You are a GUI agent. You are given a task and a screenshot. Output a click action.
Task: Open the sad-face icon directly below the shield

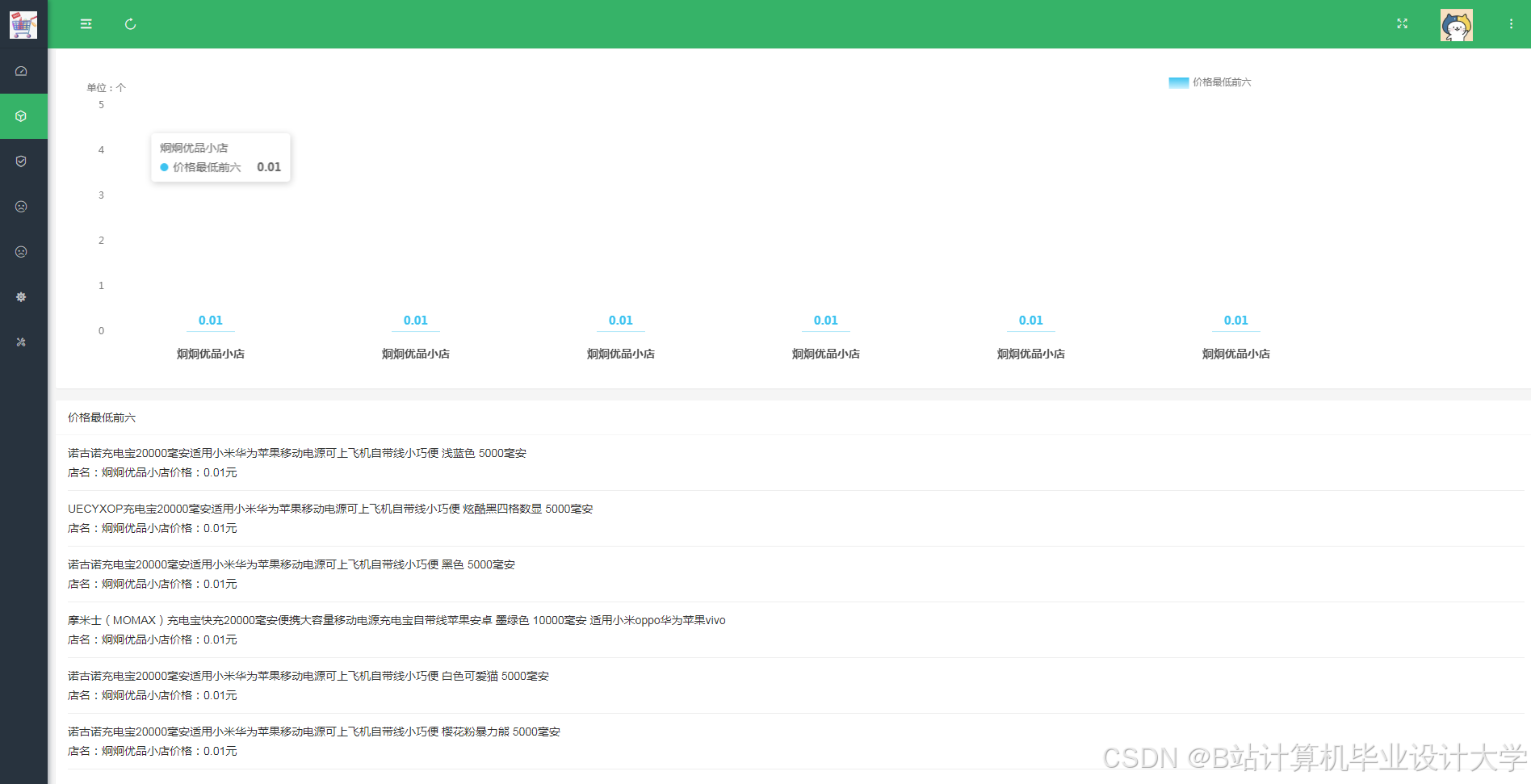pos(21,207)
